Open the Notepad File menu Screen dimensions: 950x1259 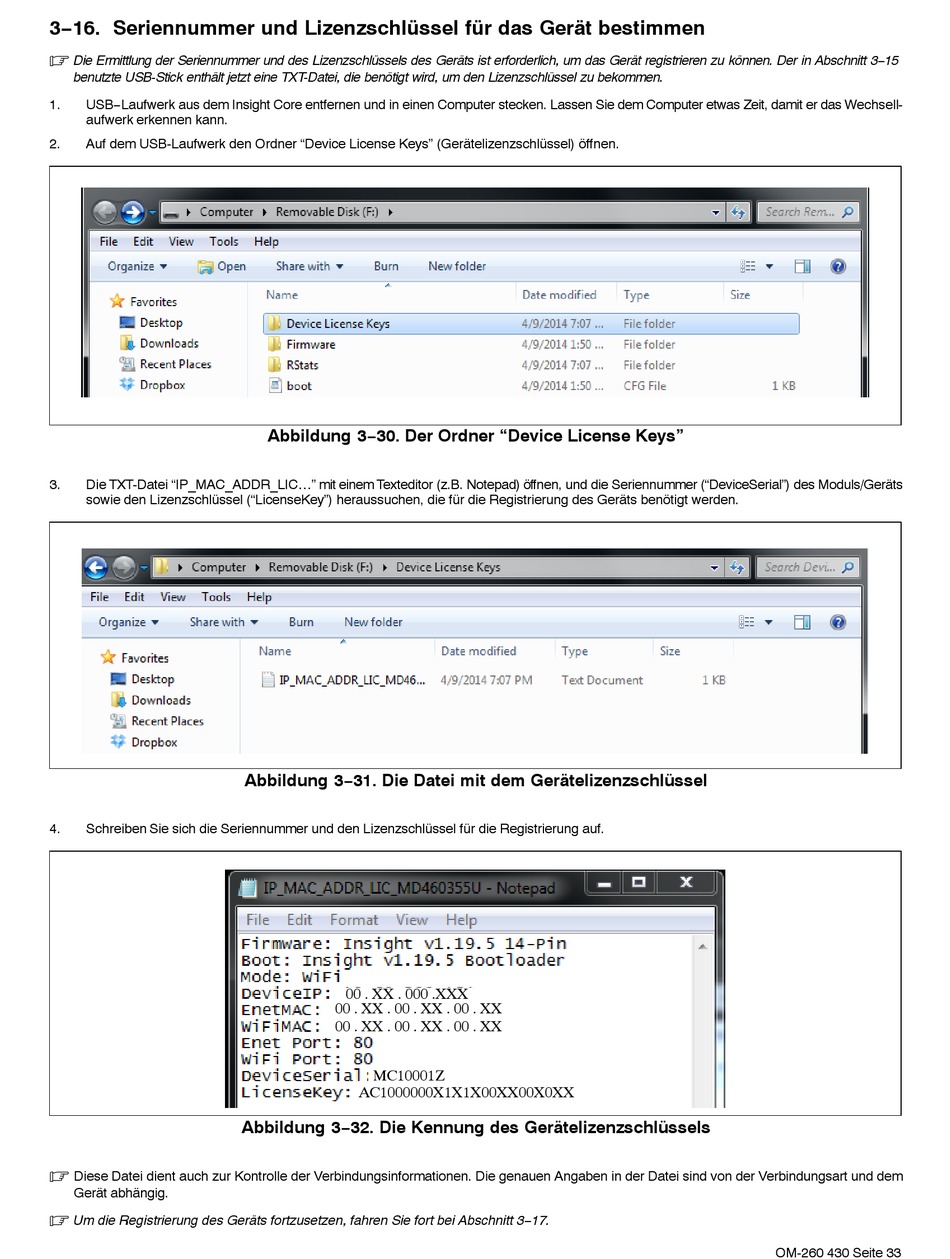click(257, 920)
